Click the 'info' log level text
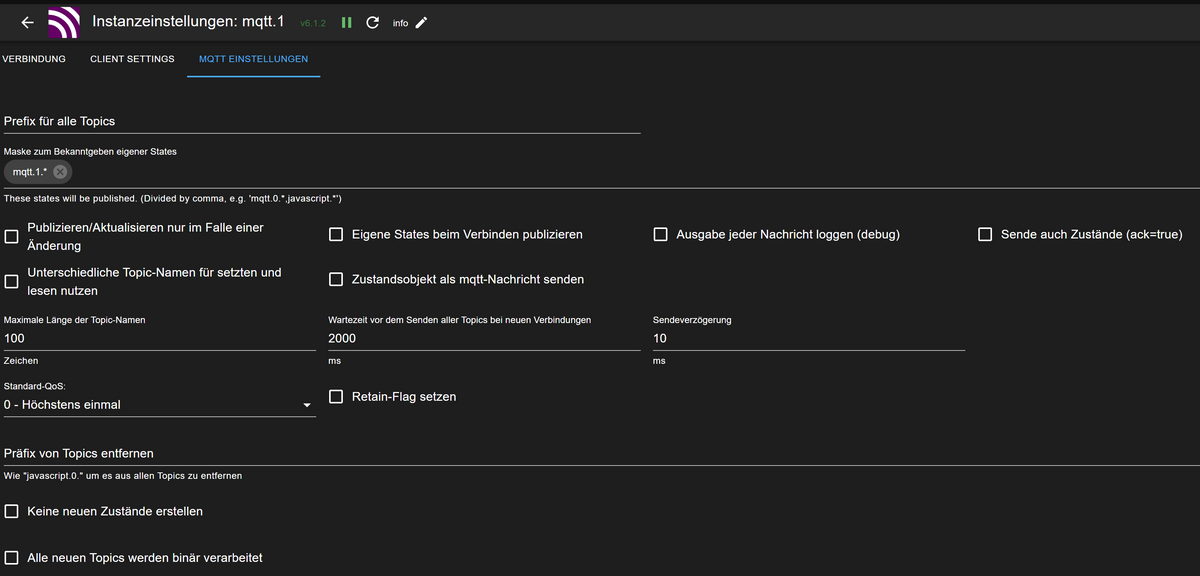The width and height of the screenshot is (1200, 576). [x=400, y=23]
